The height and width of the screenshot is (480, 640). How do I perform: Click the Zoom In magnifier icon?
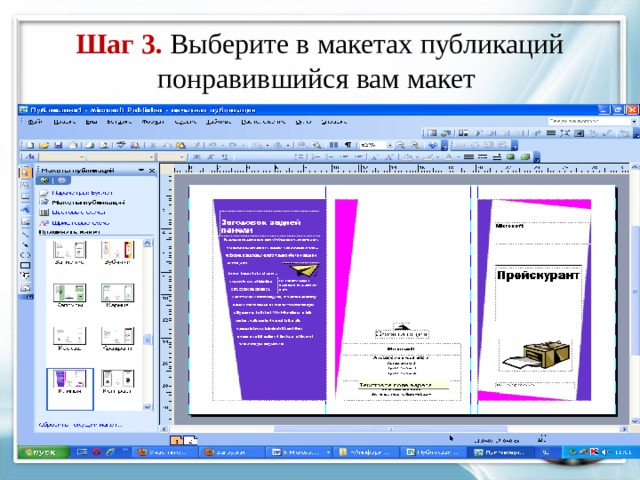tap(415, 145)
